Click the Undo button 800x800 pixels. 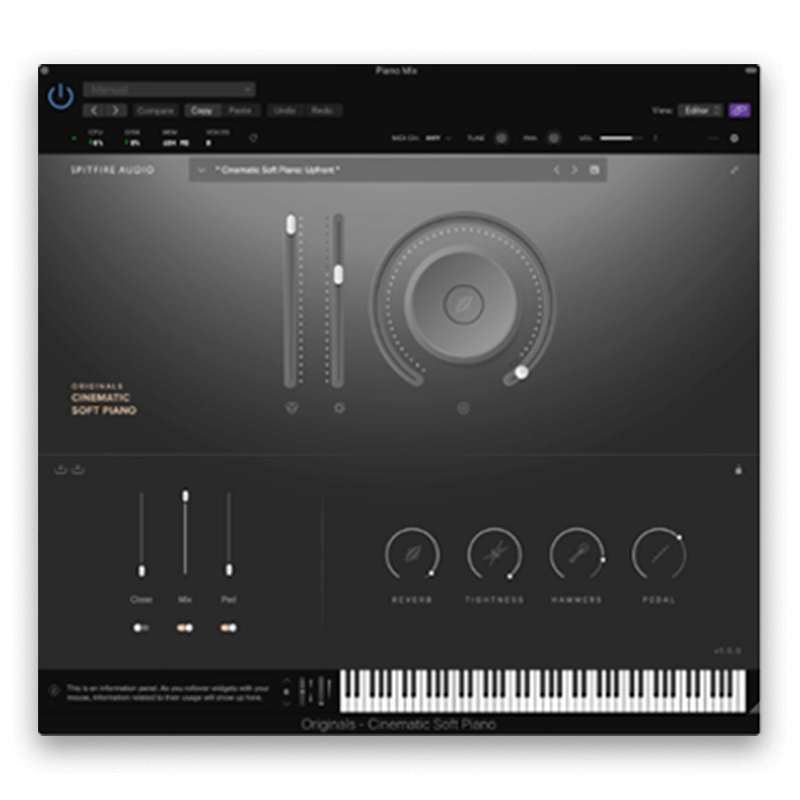[x=285, y=111]
